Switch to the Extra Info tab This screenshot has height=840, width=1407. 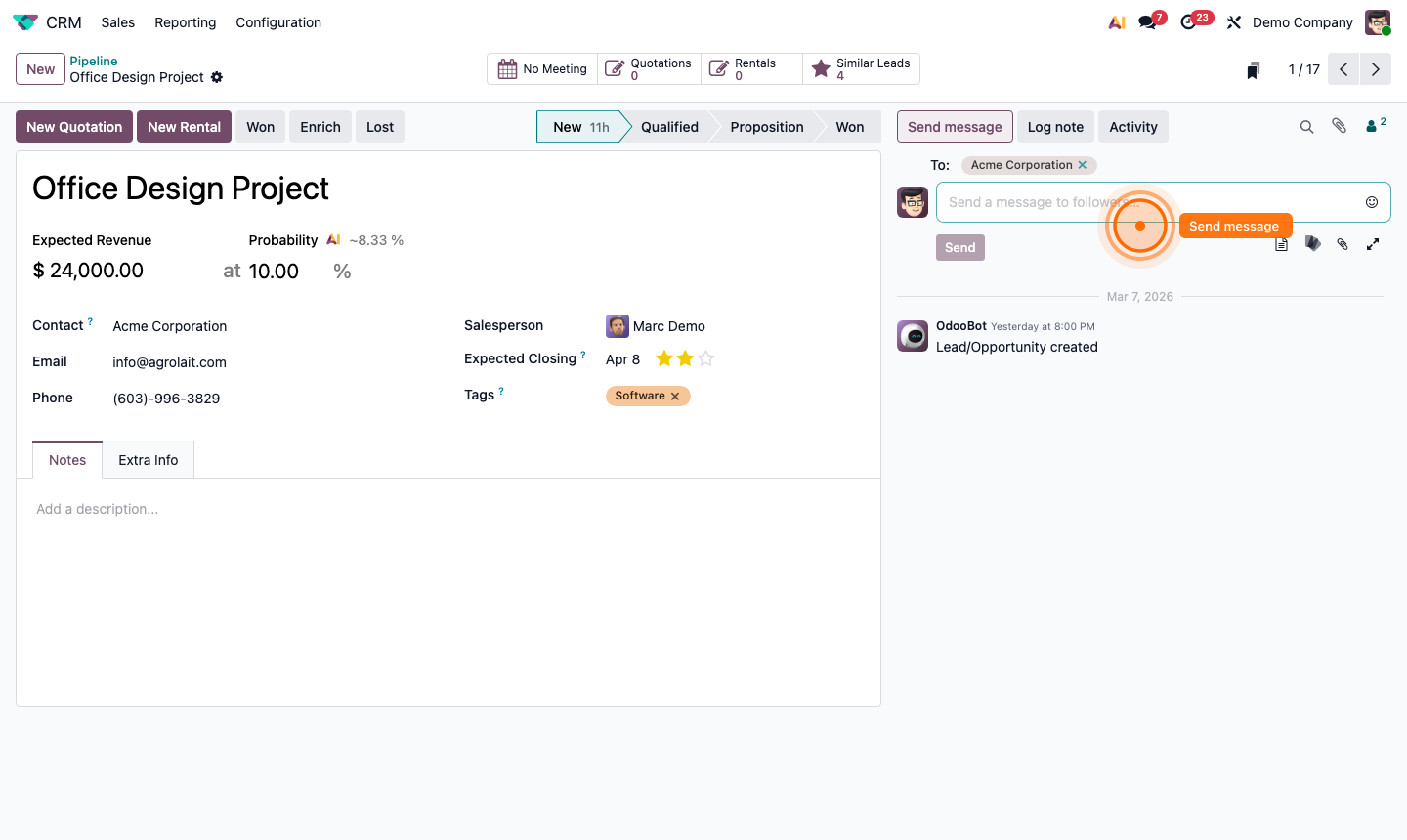click(x=148, y=459)
